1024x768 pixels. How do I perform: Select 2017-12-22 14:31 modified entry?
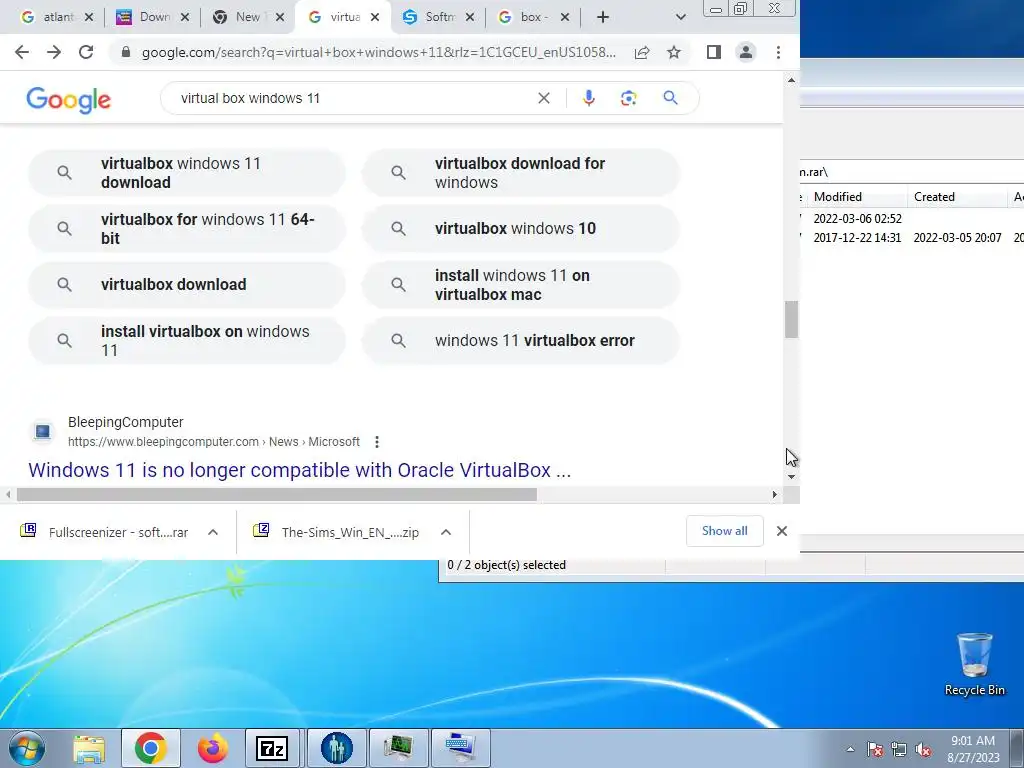(857, 238)
